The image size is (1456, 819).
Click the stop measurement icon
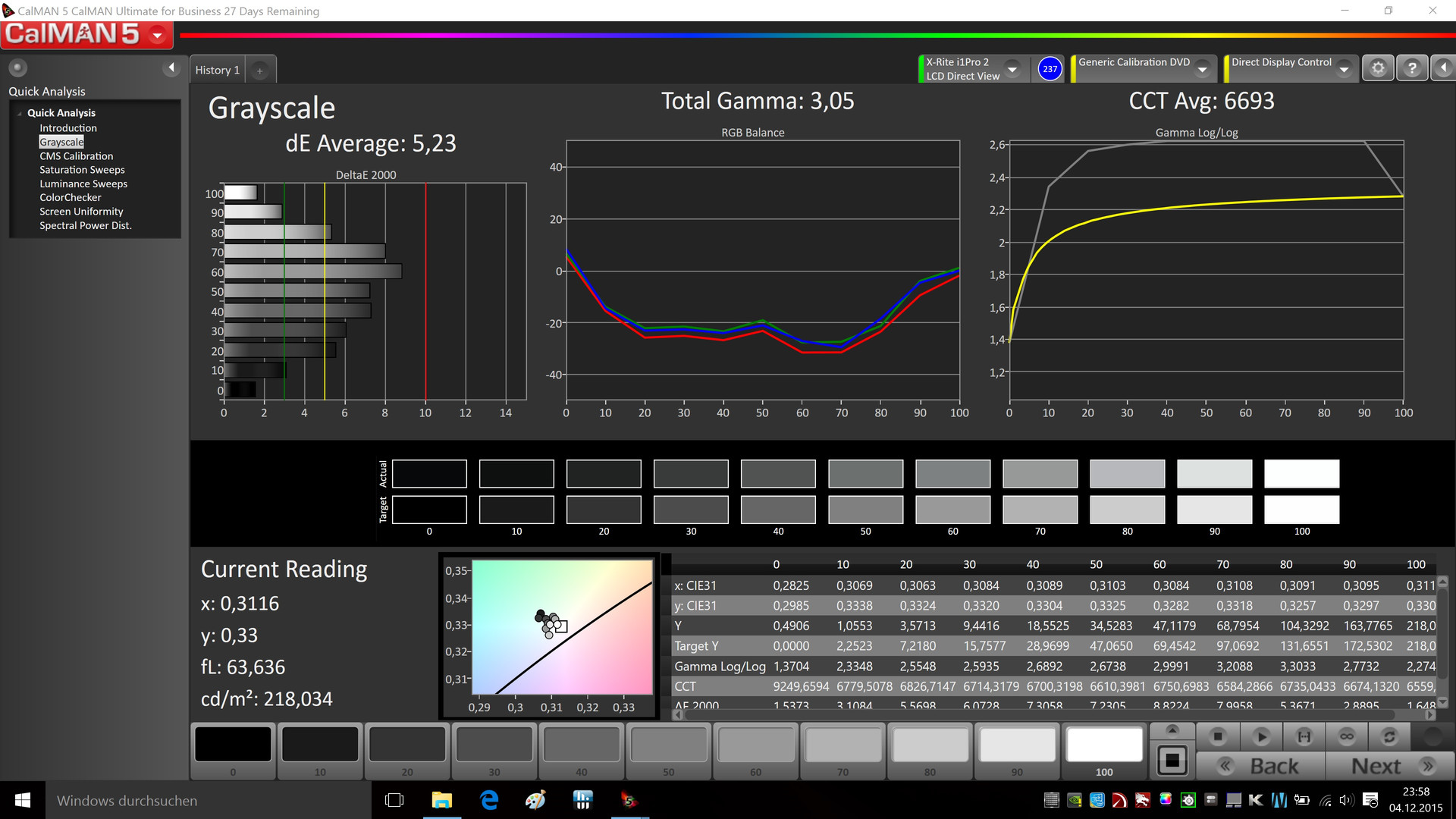click(x=1218, y=736)
